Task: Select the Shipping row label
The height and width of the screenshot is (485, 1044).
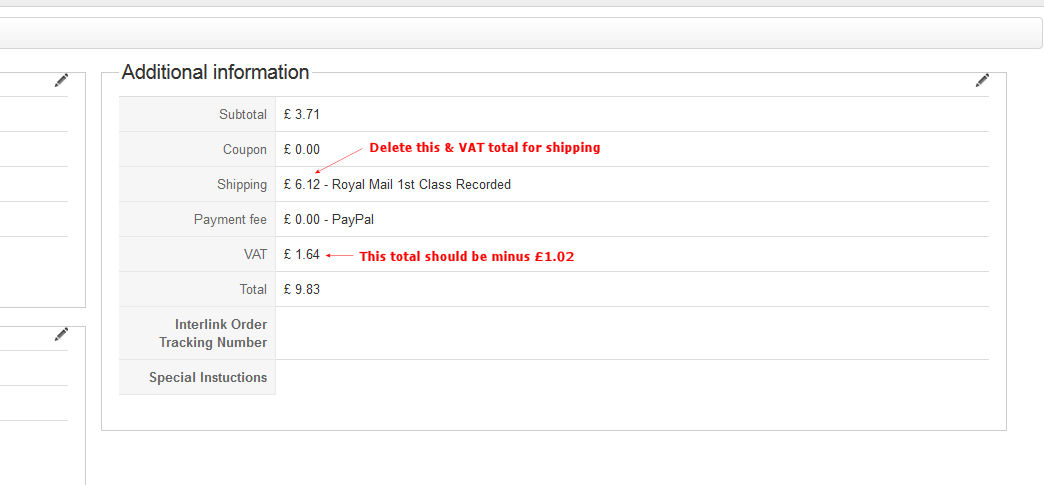Action: [242, 185]
